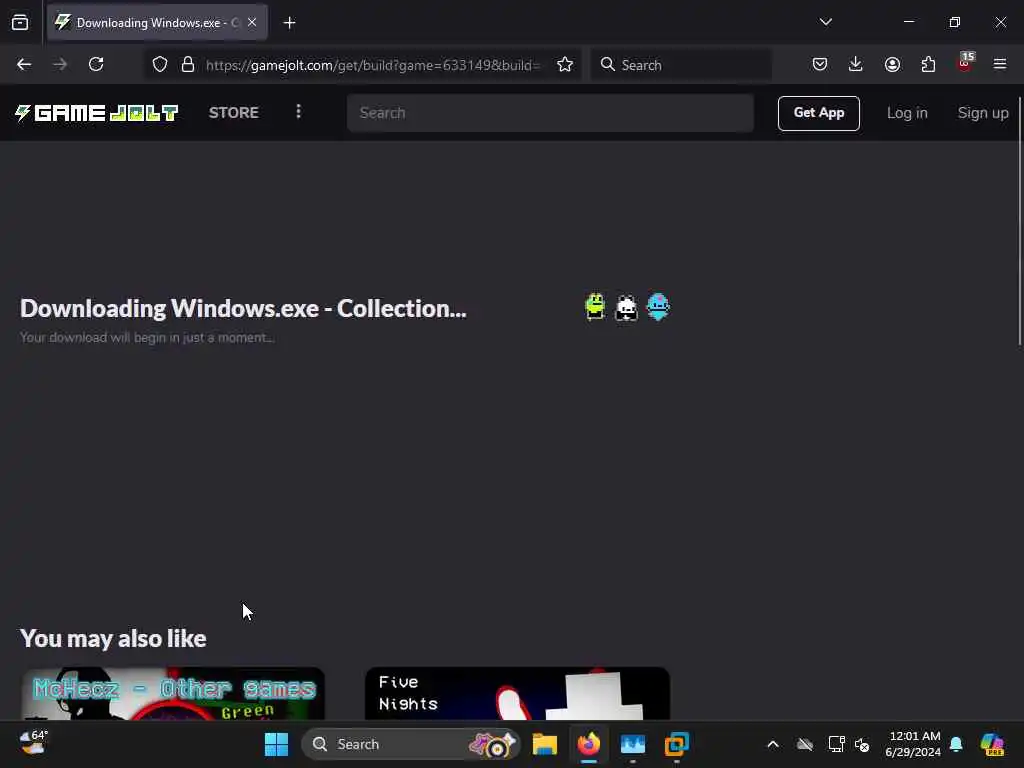Select the Downloading Windows.exe tab
The height and width of the screenshot is (768, 1024).
pos(157,23)
